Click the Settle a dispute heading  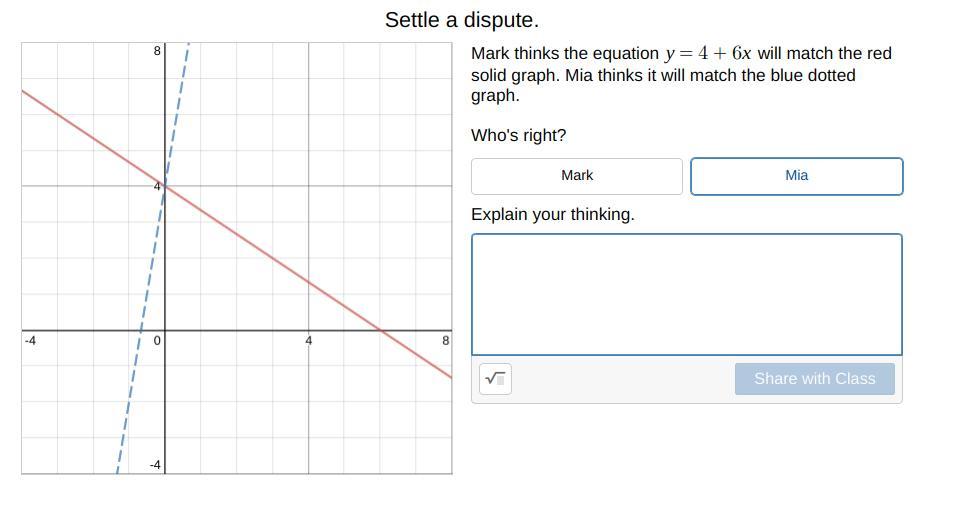461,20
